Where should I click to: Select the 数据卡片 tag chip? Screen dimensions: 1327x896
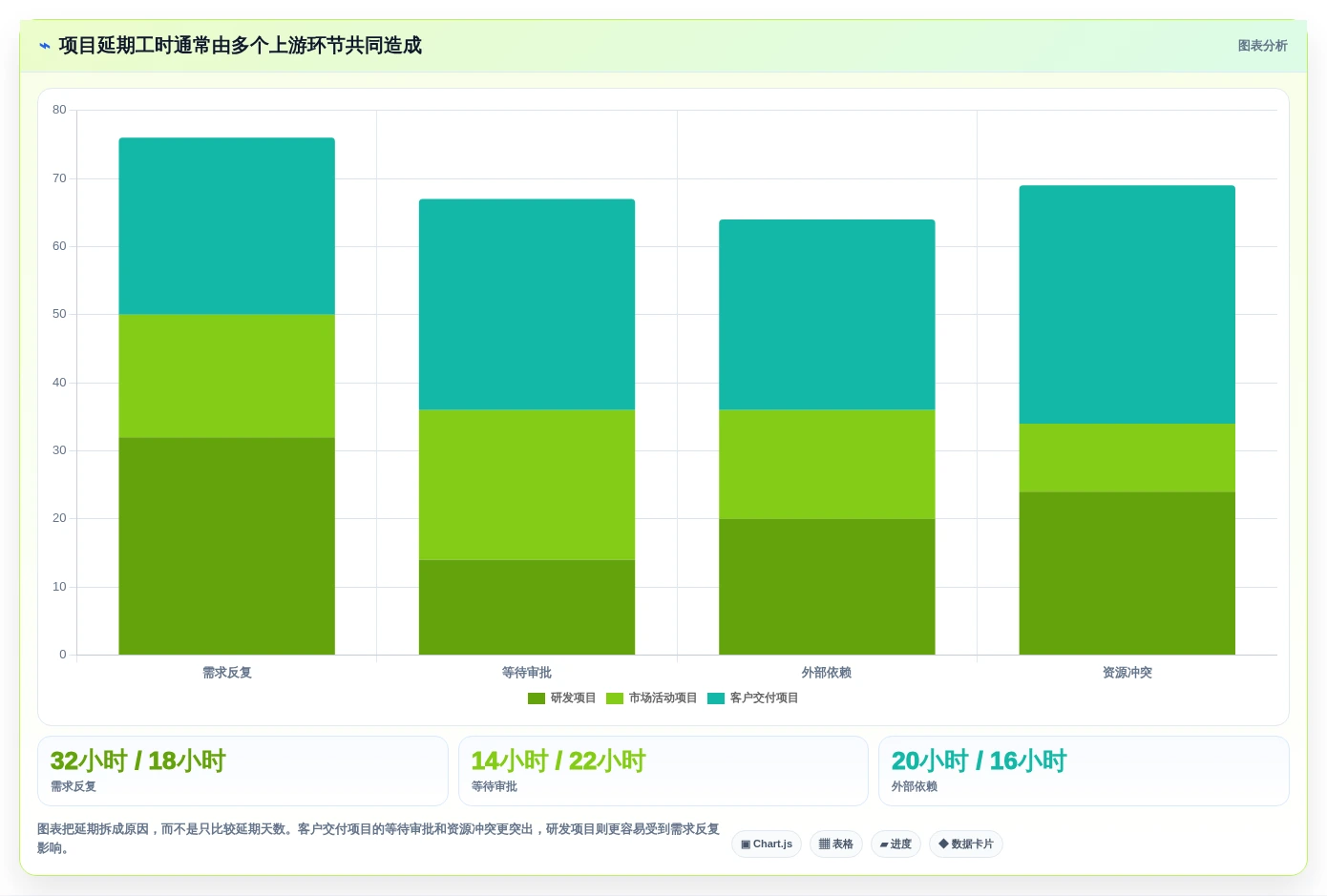click(966, 844)
